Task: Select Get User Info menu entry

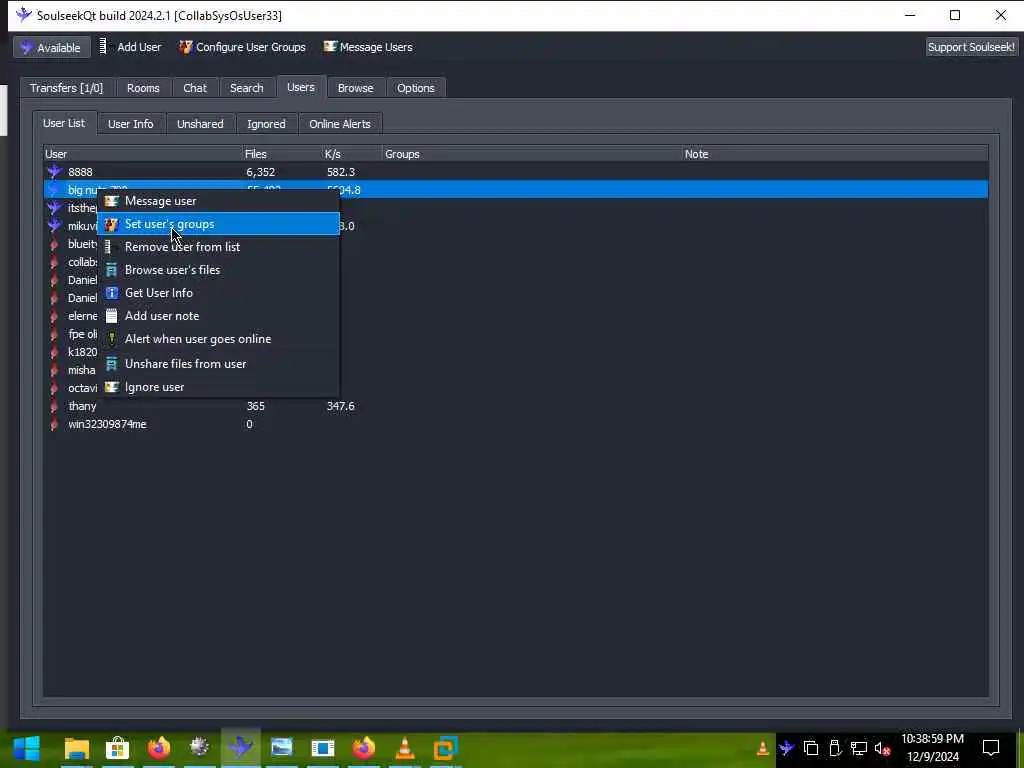Action: (218, 293)
